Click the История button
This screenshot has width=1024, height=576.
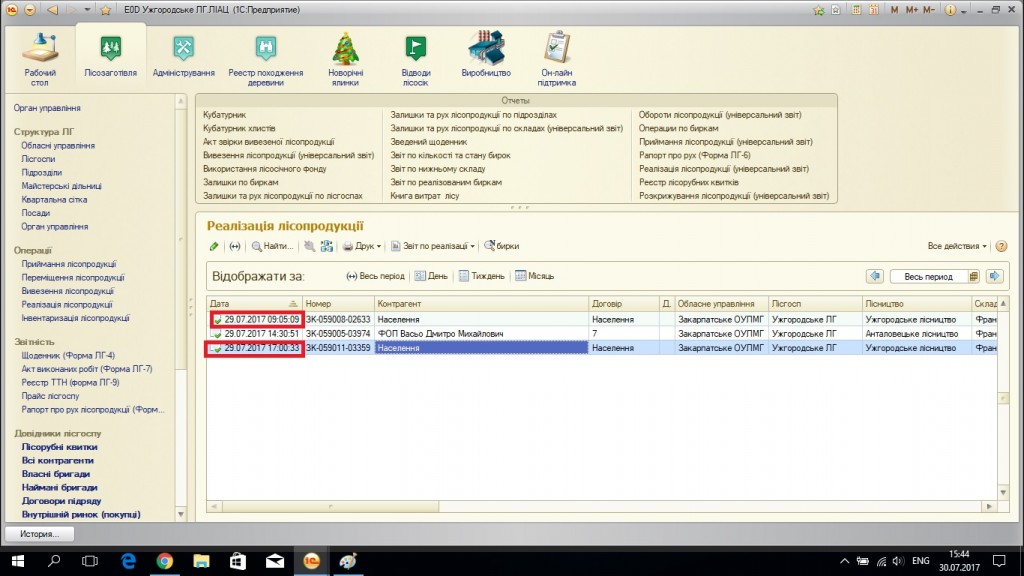(x=39, y=534)
